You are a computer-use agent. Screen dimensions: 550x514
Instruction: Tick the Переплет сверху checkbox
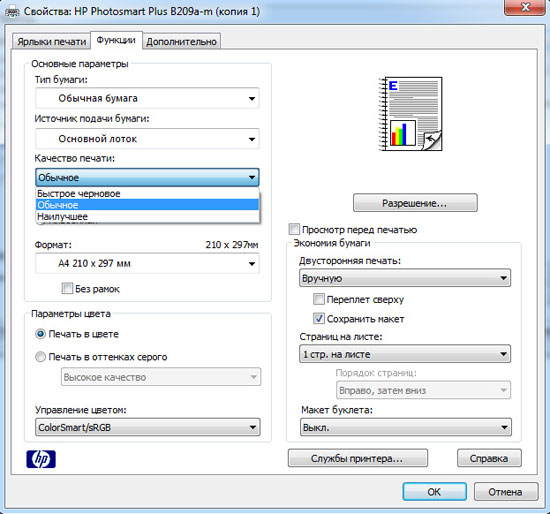(x=318, y=299)
